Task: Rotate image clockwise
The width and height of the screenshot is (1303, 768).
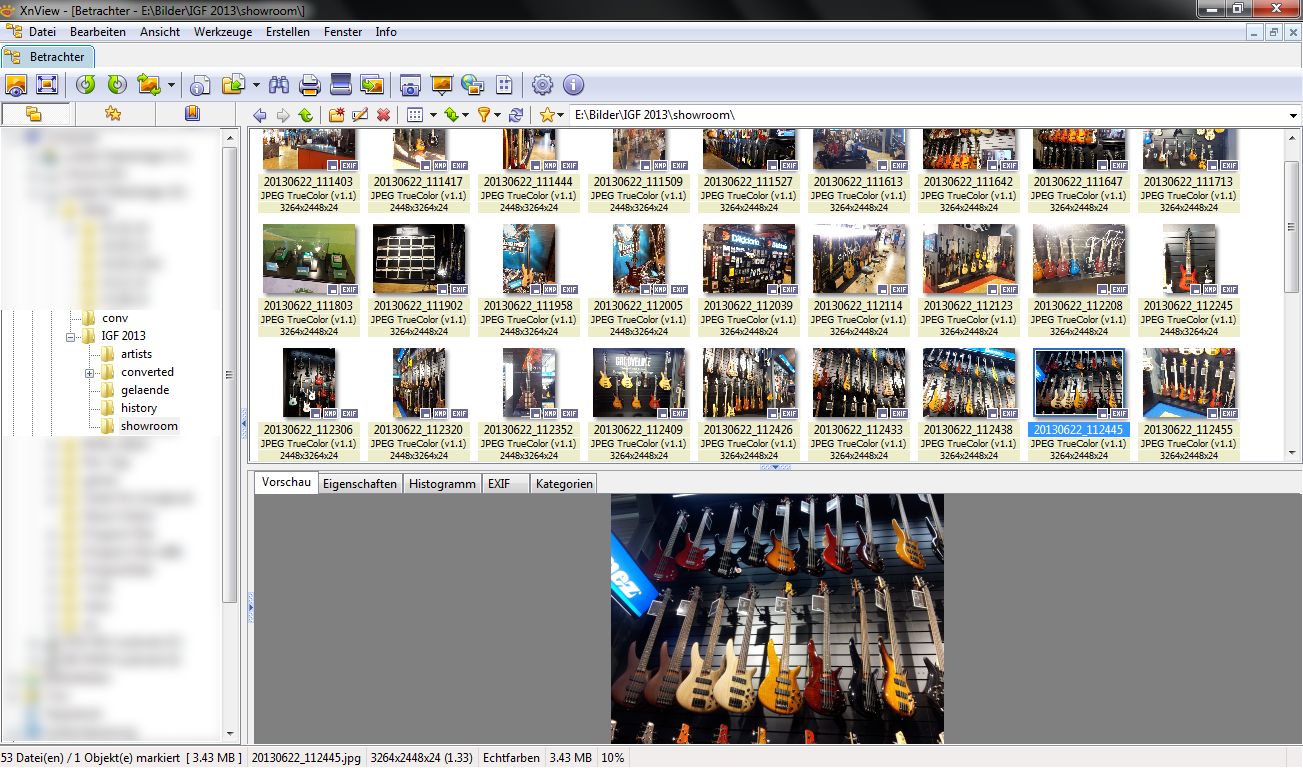Action: 117,85
